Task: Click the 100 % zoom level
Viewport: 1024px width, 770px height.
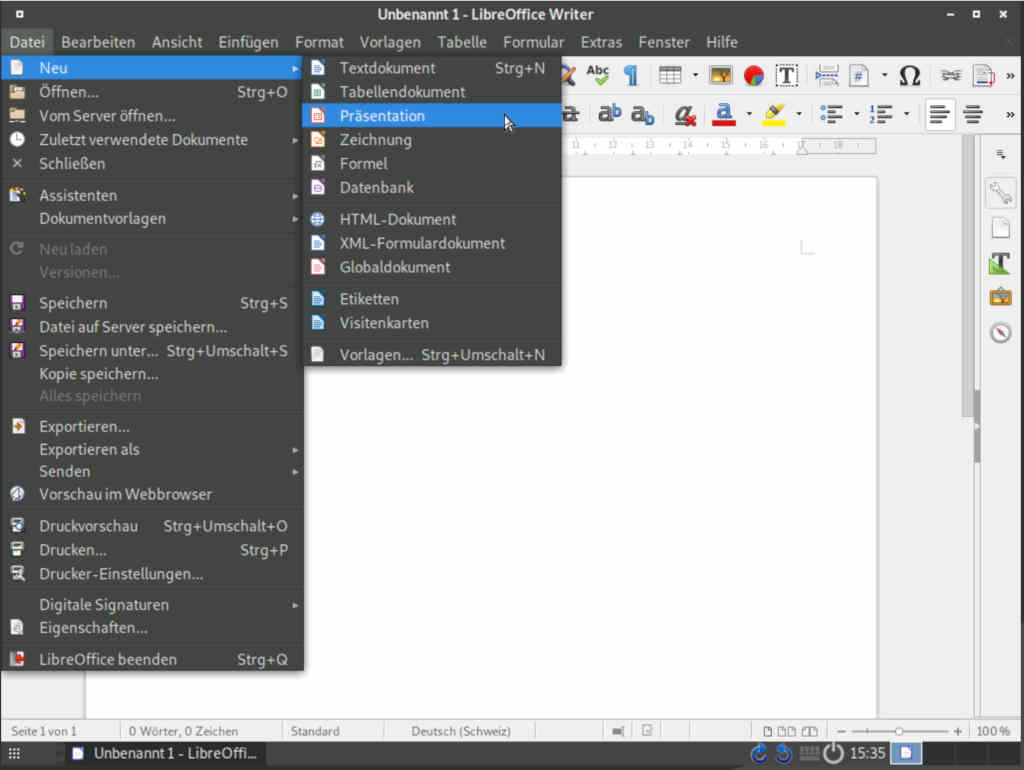Action: (993, 731)
